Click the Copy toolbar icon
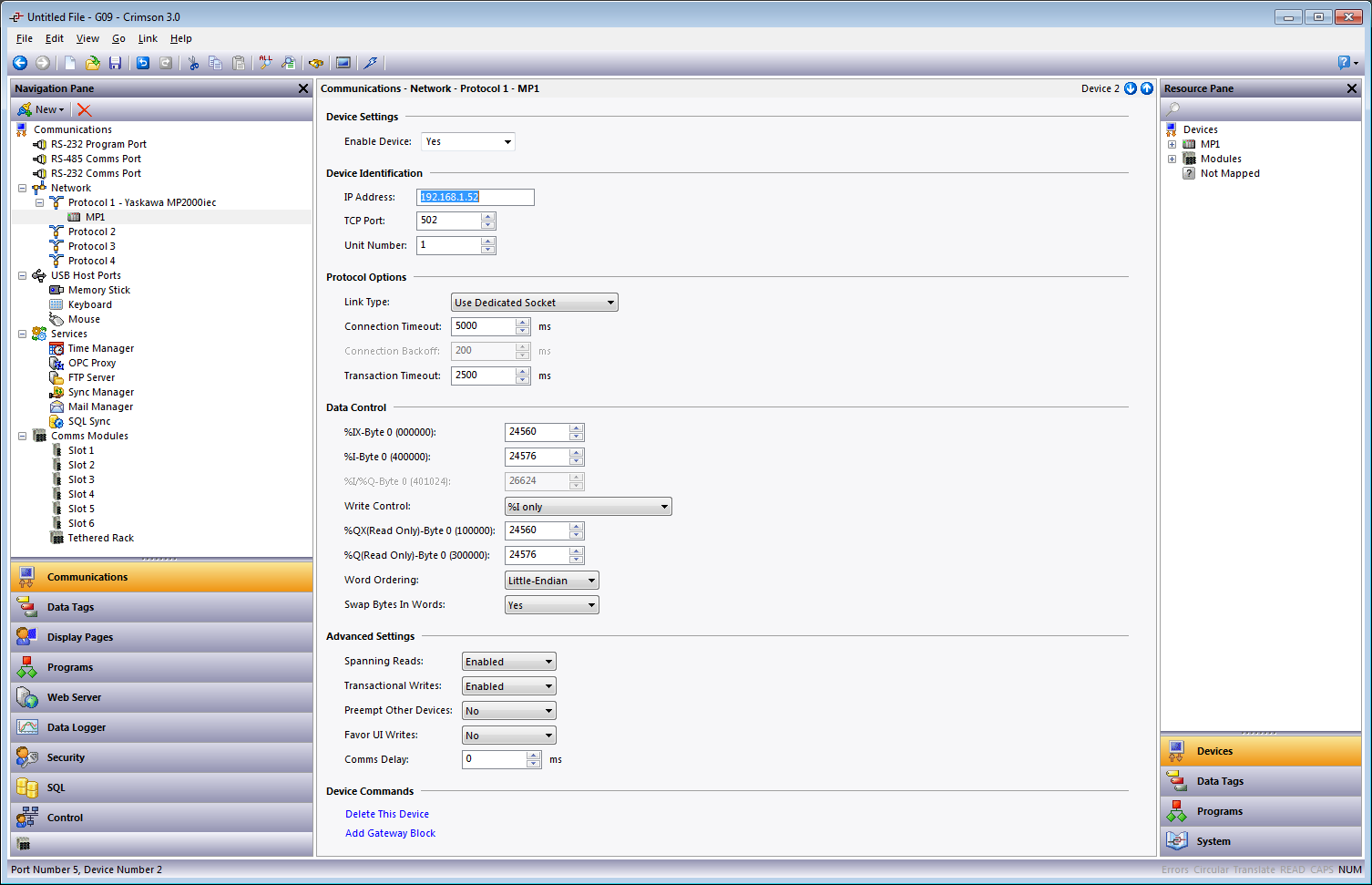This screenshot has width=1372, height=885. click(216, 63)
